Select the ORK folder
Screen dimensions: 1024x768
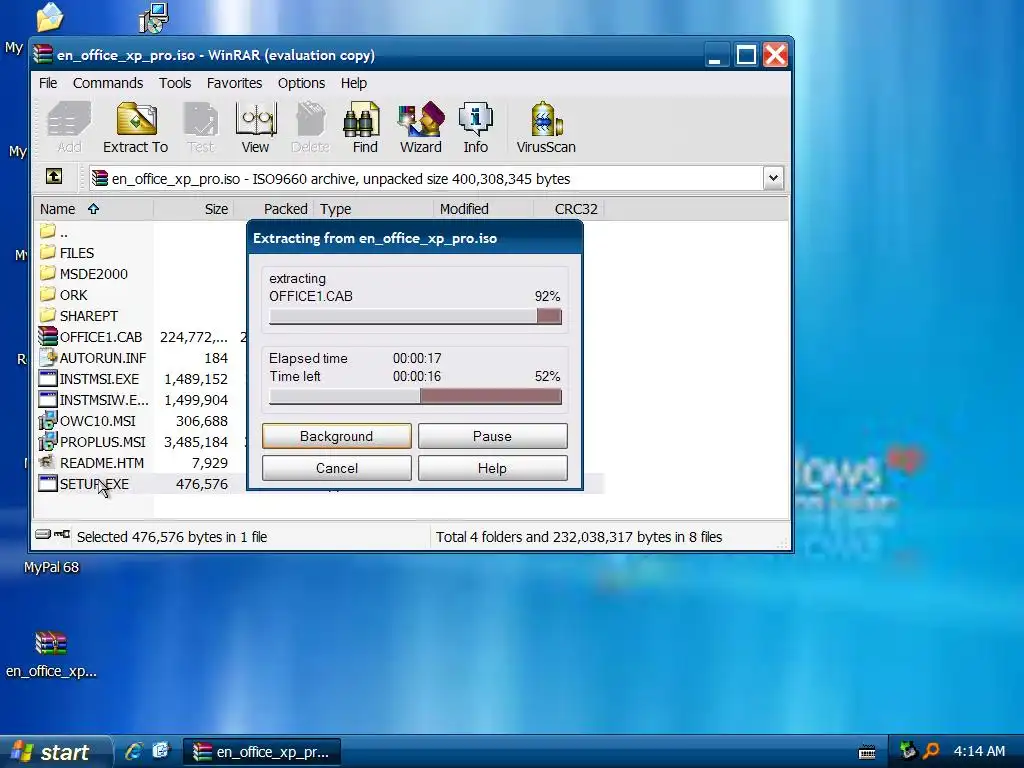click(63, 295)
